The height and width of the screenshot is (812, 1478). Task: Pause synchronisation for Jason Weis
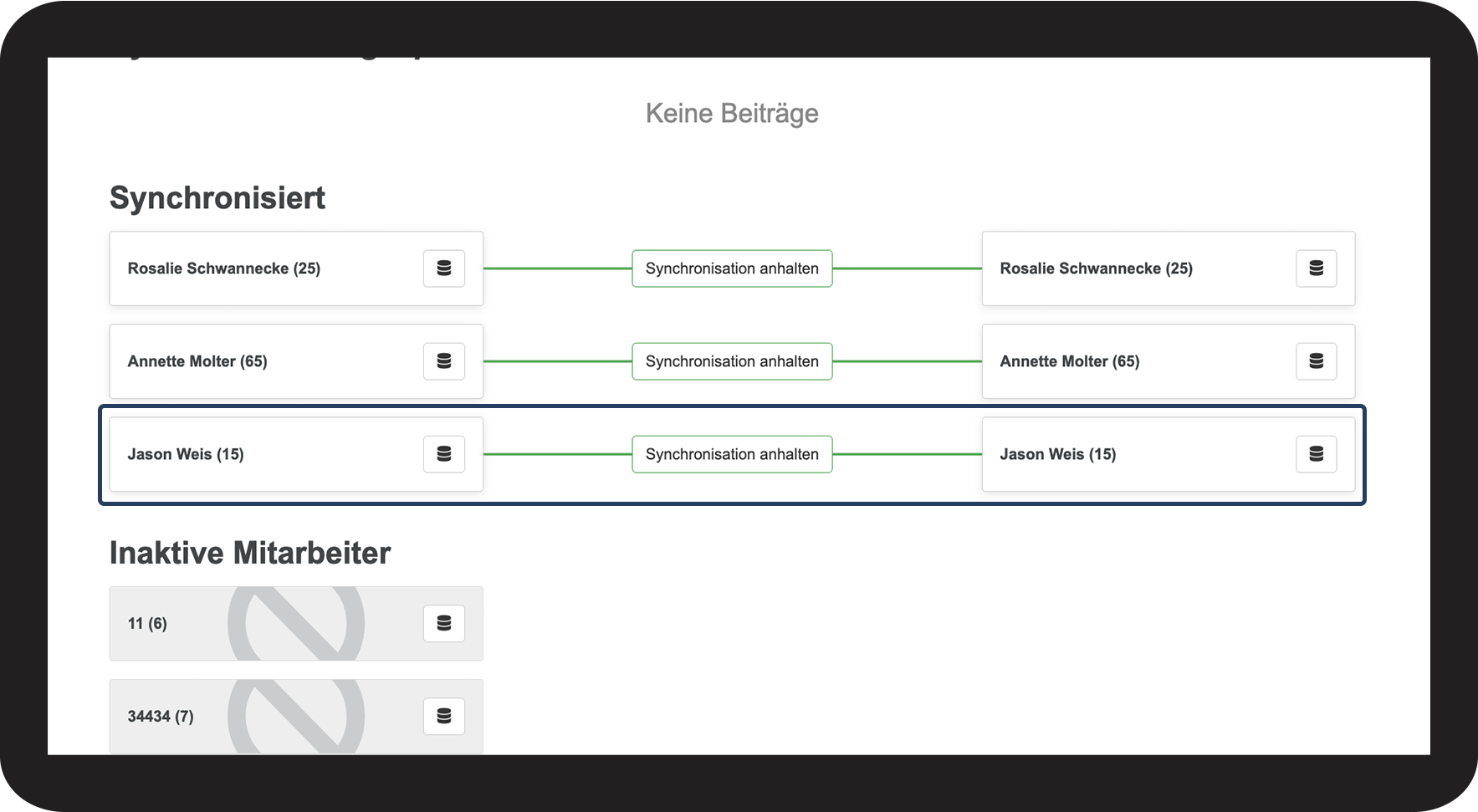pos(732,454)
